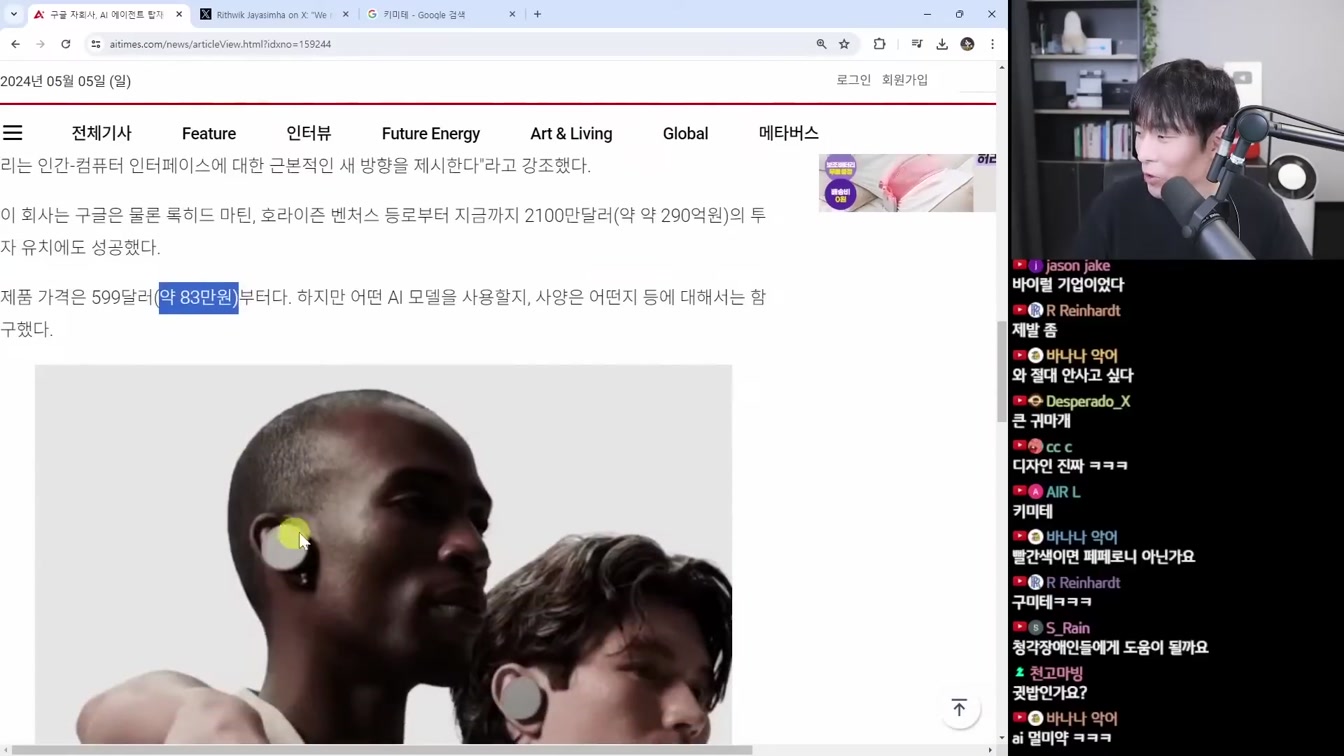Open the Global menu
This screenshot has width=1344, height=756.
coord(685,133)
